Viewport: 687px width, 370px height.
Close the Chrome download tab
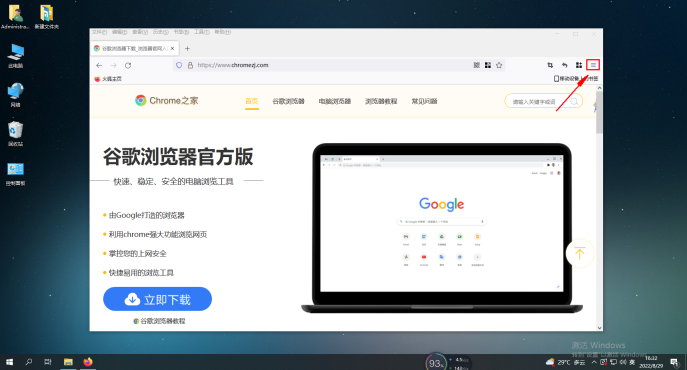pos(173,48)
